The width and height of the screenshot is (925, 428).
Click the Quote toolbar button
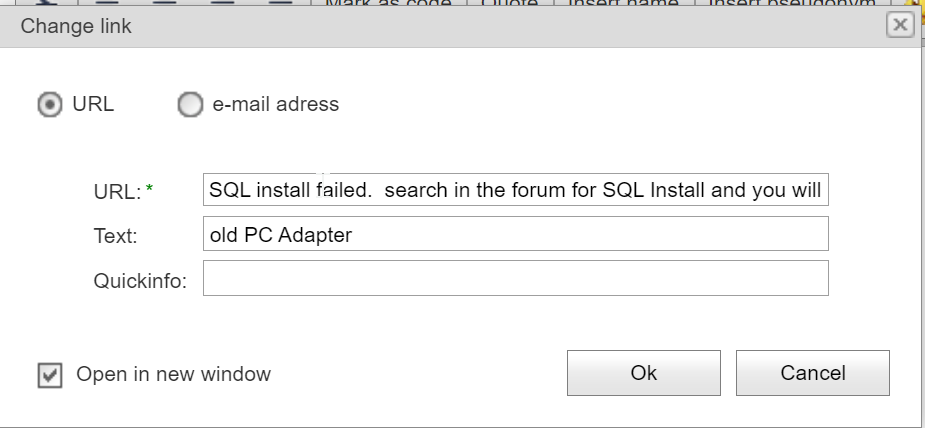coord(514,4)
